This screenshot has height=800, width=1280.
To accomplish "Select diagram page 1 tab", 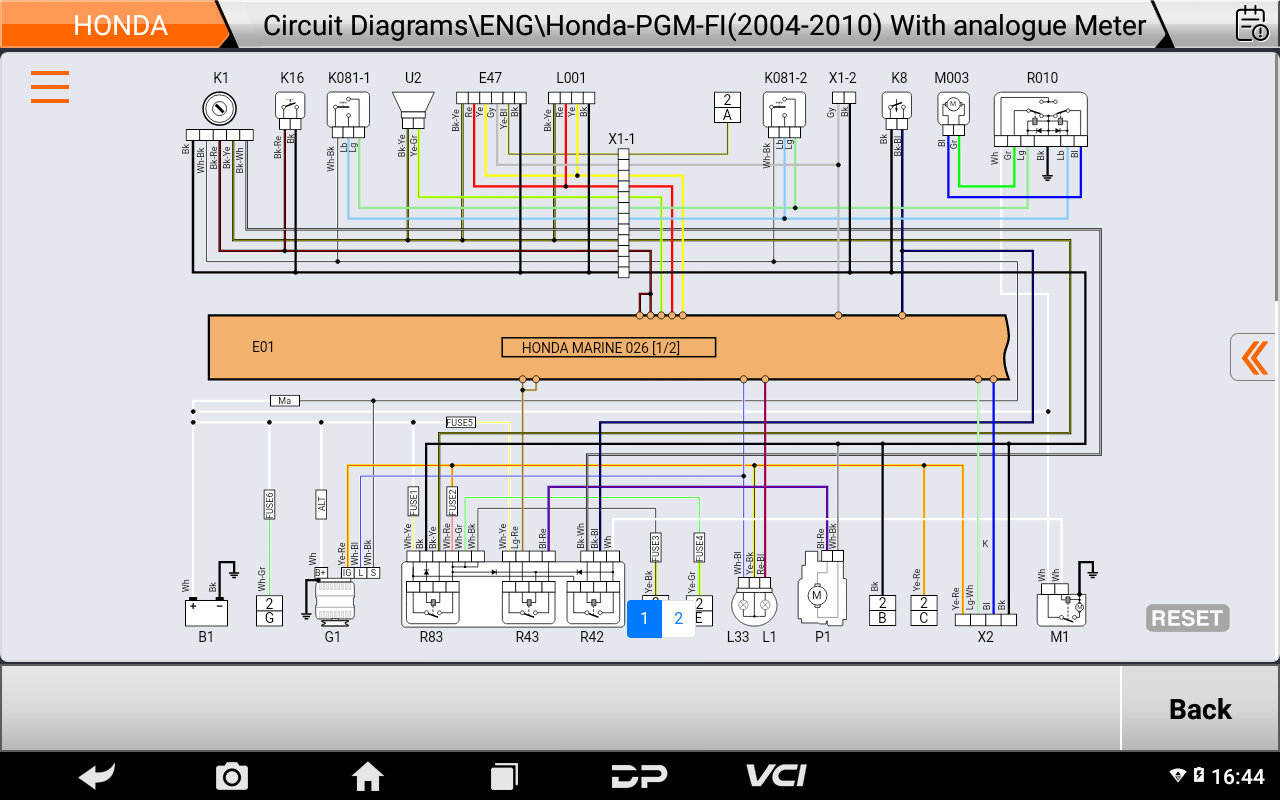I will pyautogui.click(x=644, y=618).
